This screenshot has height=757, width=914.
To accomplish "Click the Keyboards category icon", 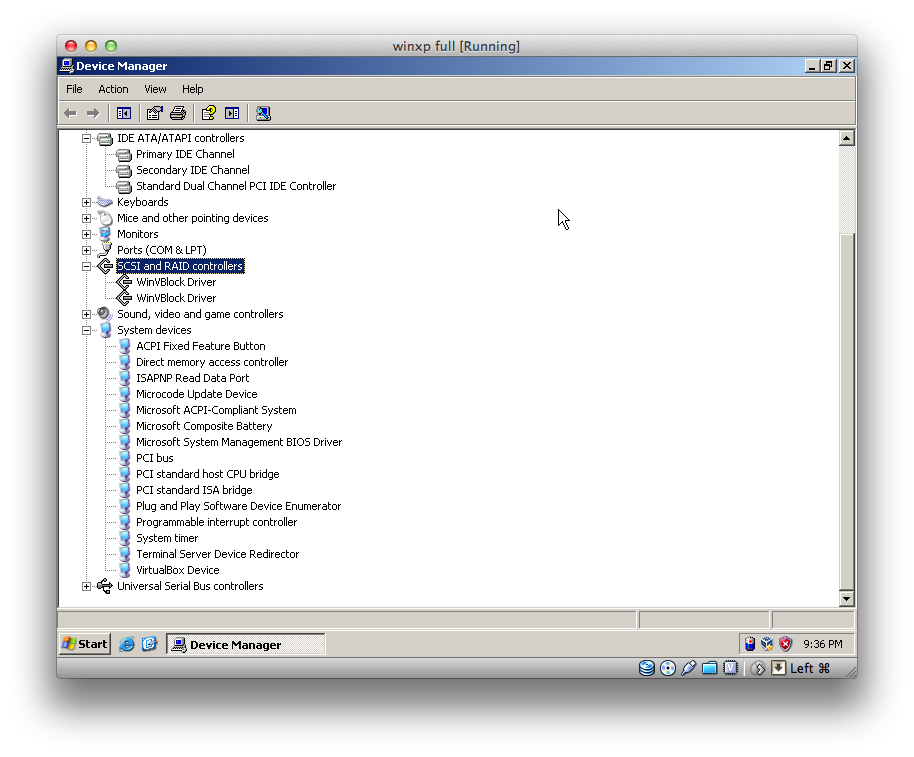I will click(x=105, y=202).
